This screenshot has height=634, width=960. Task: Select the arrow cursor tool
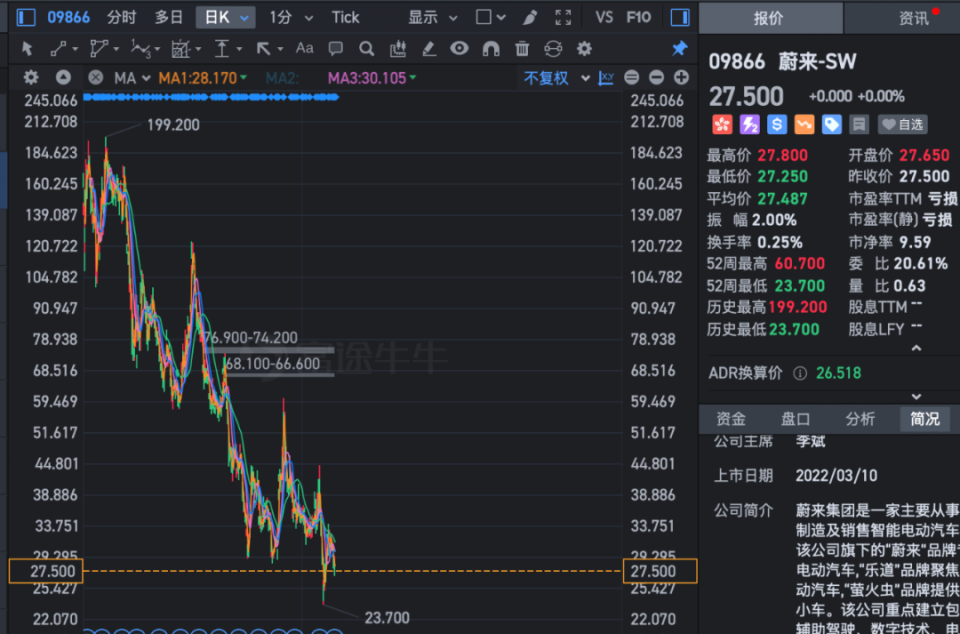27,48
